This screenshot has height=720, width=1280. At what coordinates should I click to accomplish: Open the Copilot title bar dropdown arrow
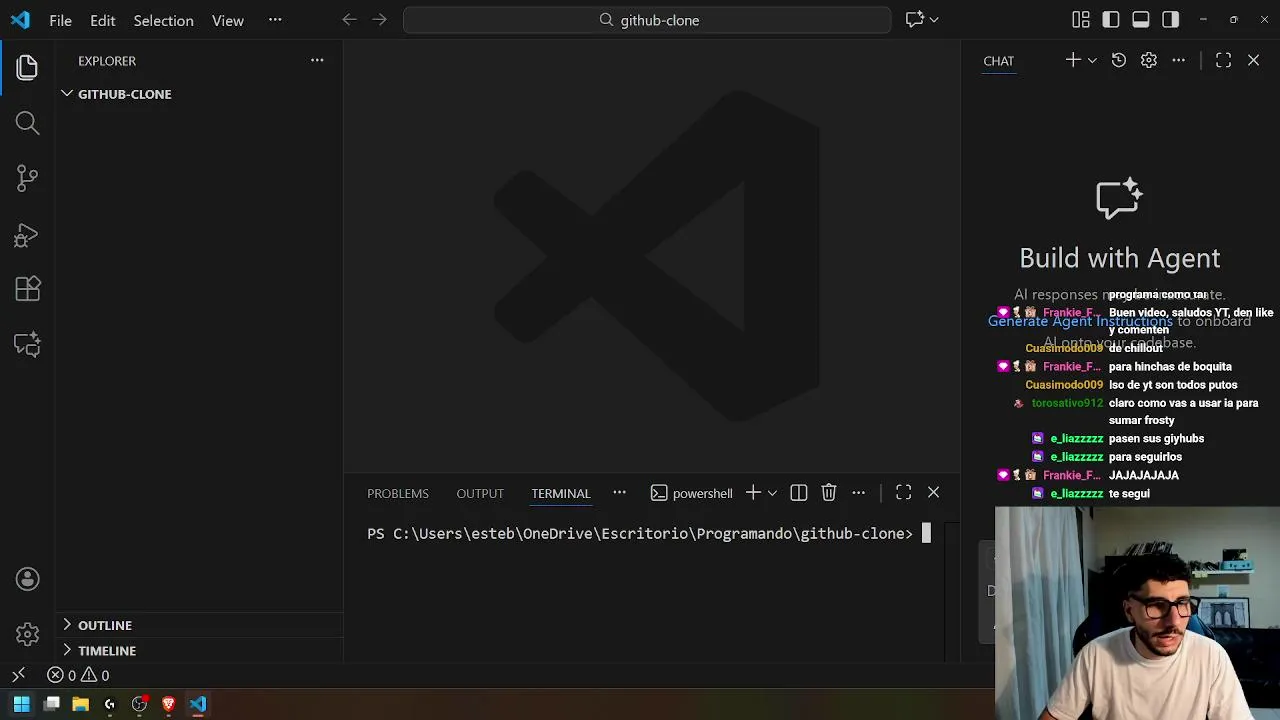coord(934,19)
